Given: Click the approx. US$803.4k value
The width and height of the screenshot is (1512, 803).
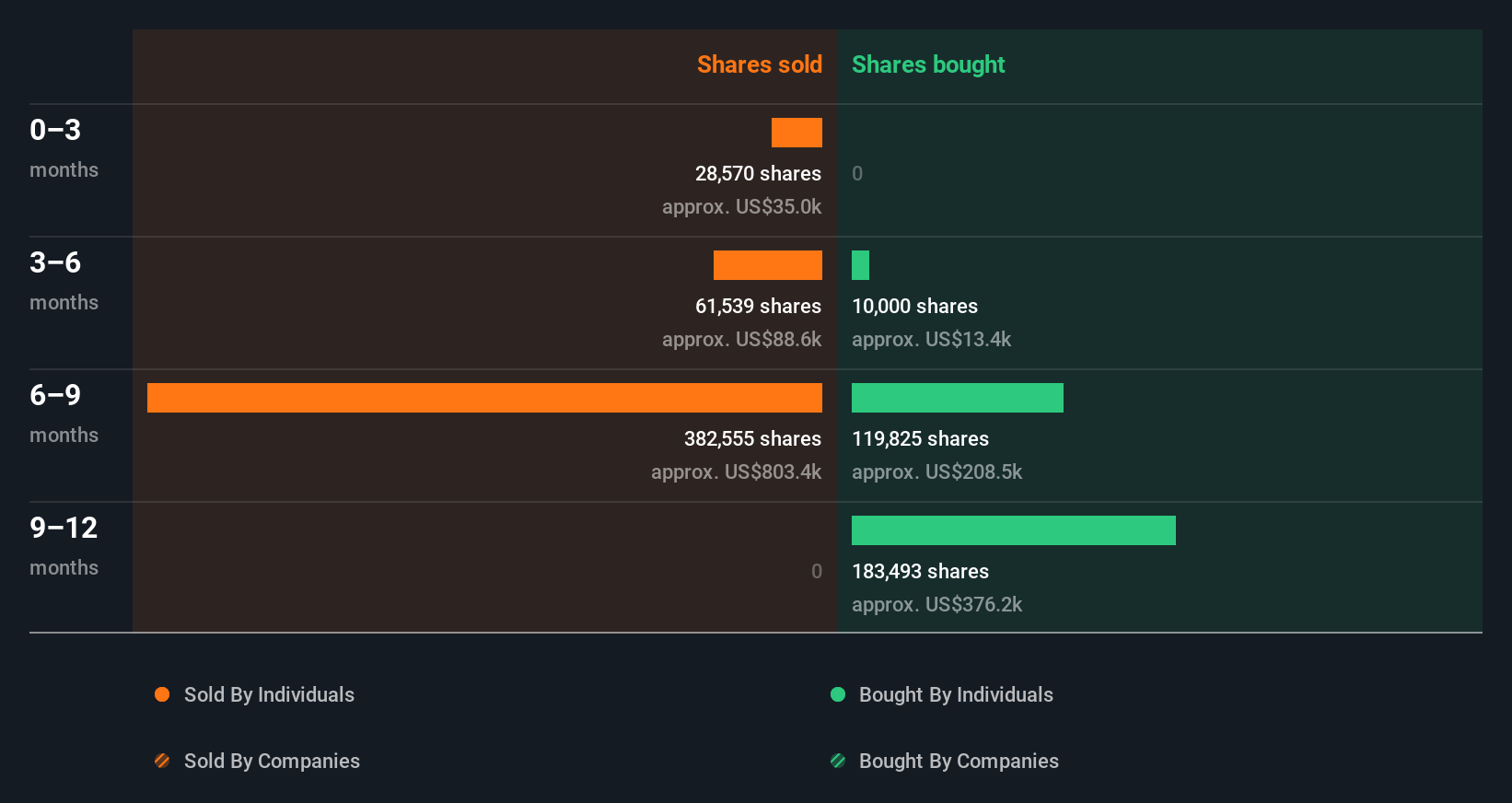Looking at the screenshot, I should coord(736,472).
